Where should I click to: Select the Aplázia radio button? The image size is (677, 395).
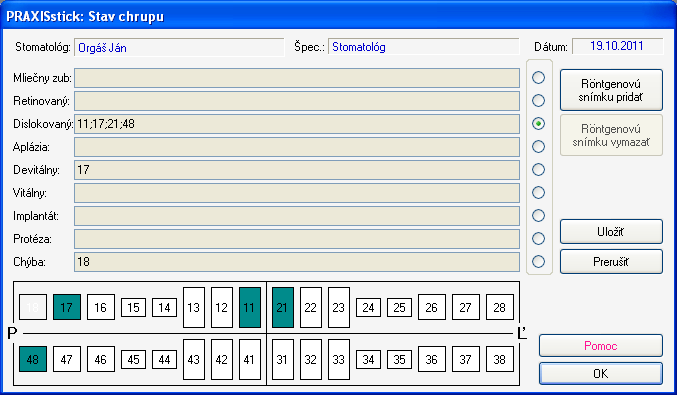[538, 146]
